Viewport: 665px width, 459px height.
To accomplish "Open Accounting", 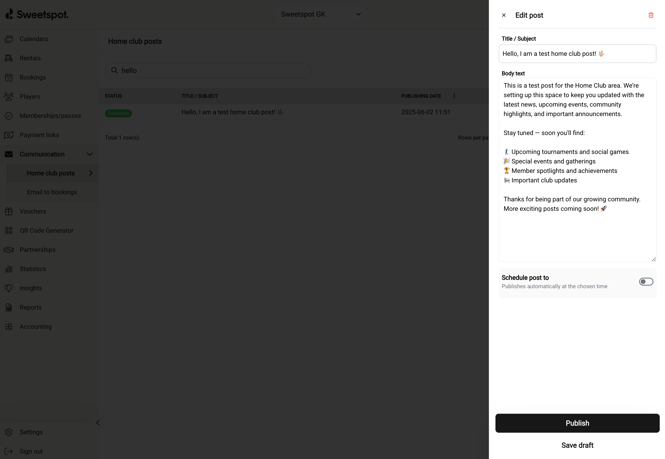I will [36, 327].
